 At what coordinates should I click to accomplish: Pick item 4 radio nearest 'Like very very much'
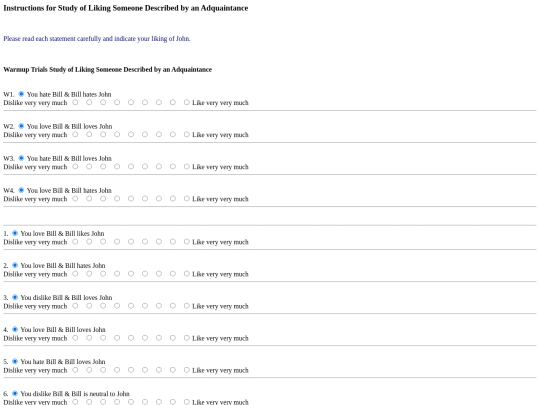tap(187, 338)
